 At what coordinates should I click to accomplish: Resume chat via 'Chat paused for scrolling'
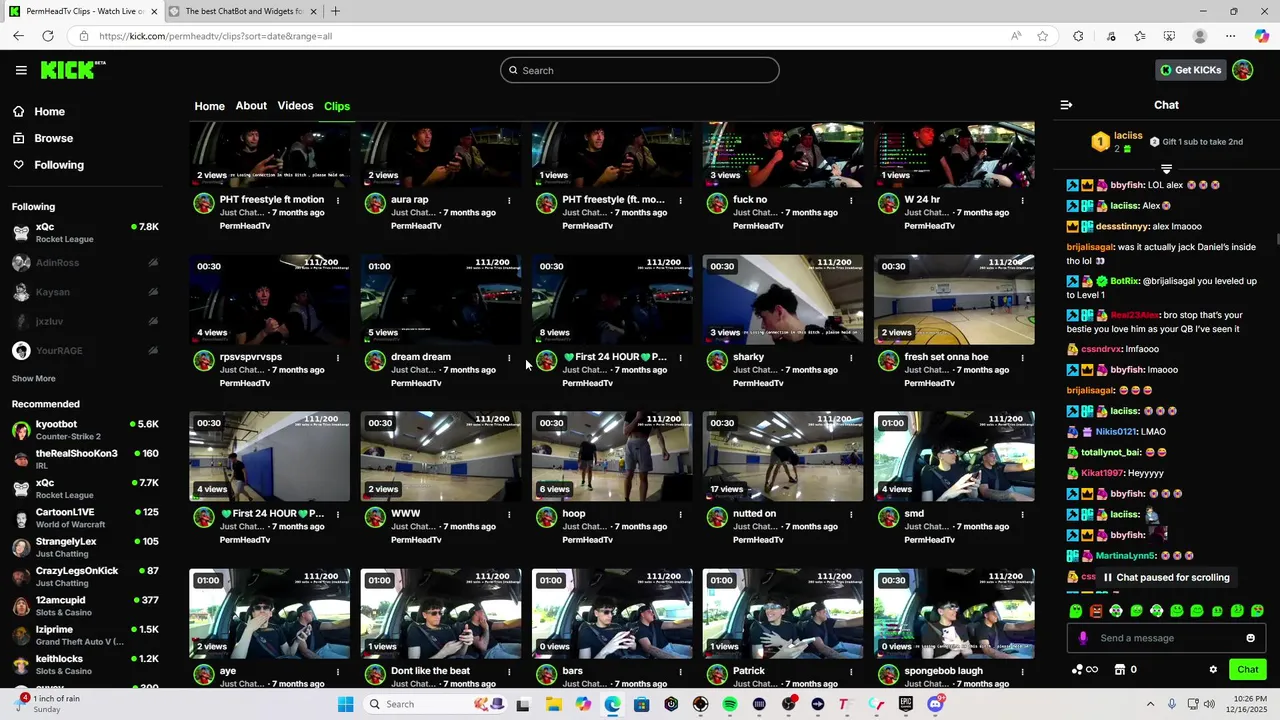[x=1166, y=577]
